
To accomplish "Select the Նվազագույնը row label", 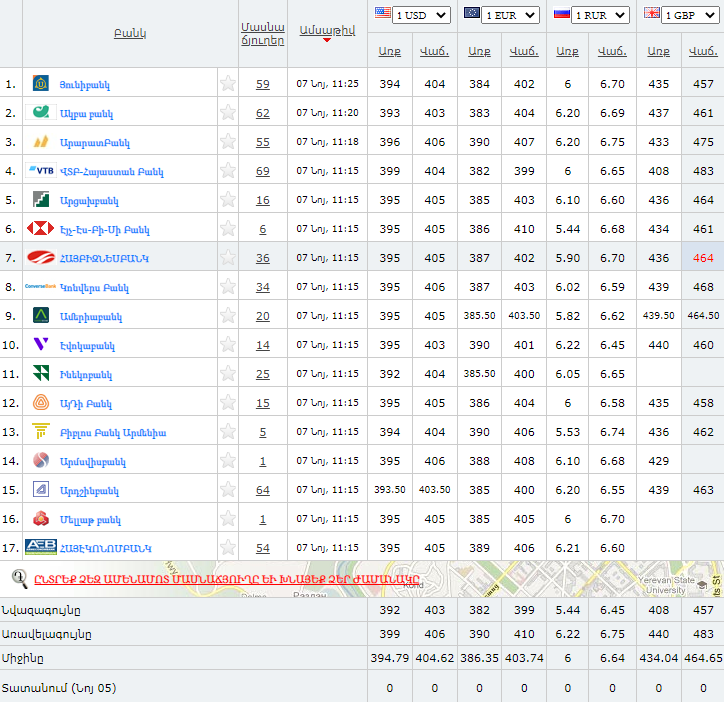I will click(41, 610).
